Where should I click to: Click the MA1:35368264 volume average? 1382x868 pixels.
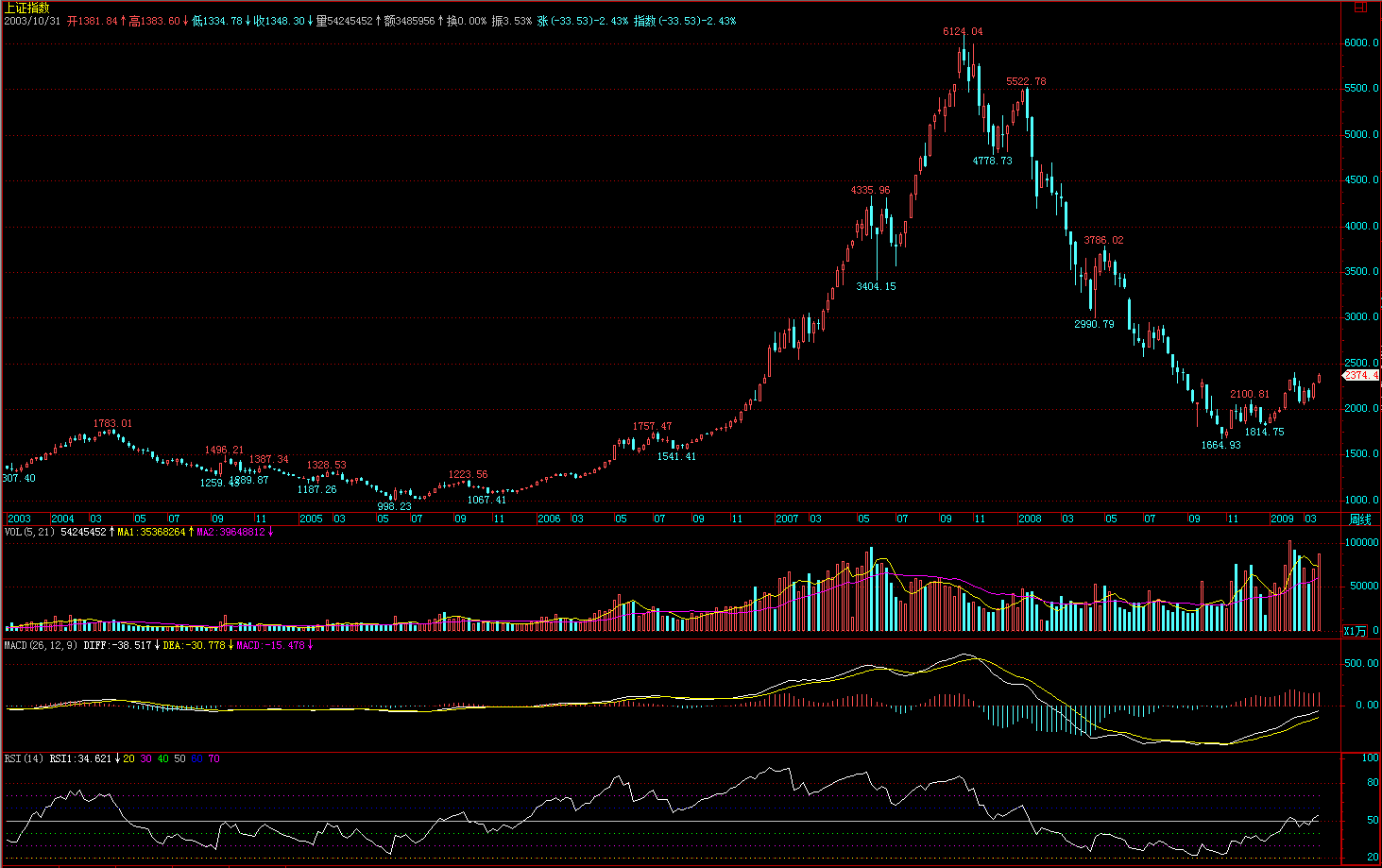(151, 533)
